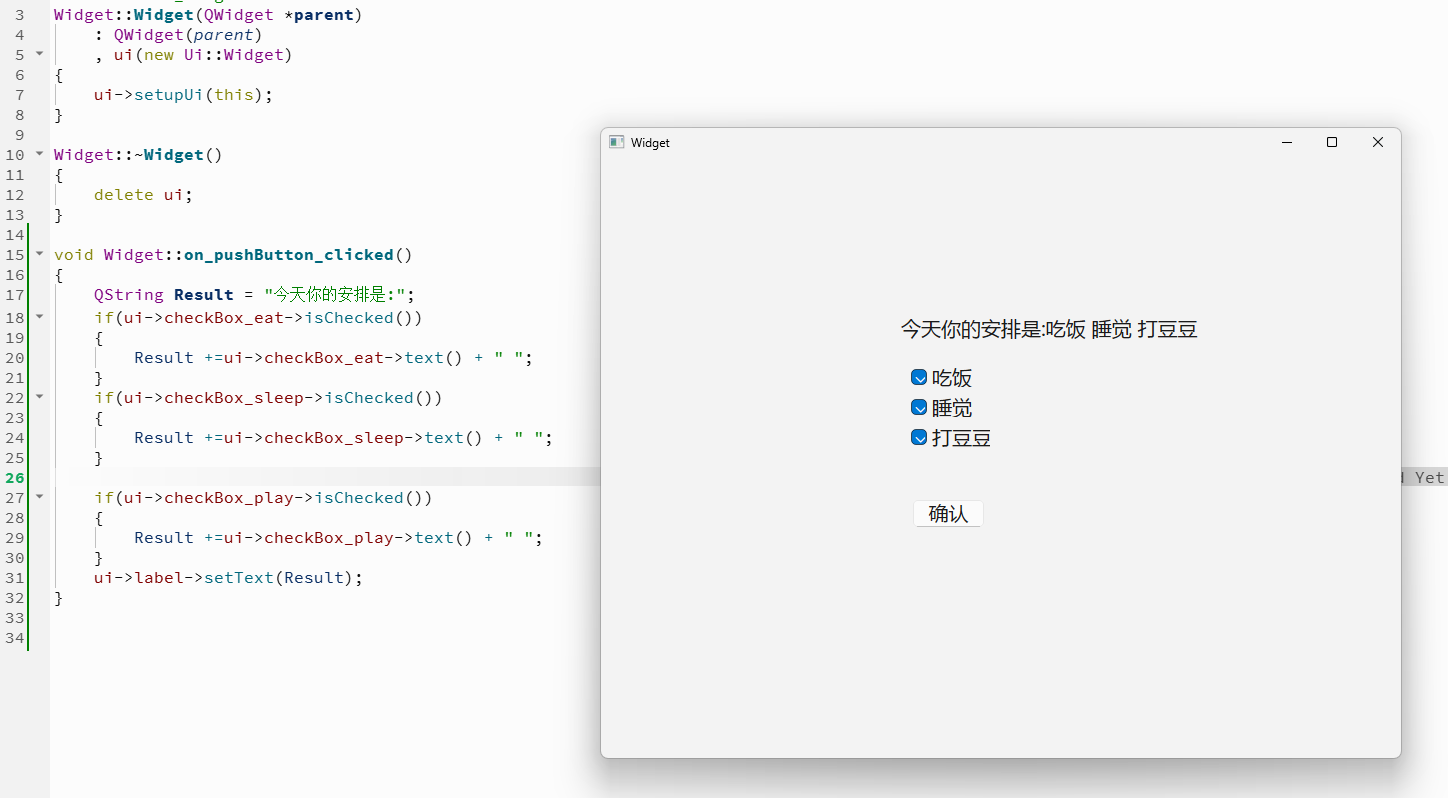
Task: Fold the Widget destructor at line 10
Action: pos(39,153)
